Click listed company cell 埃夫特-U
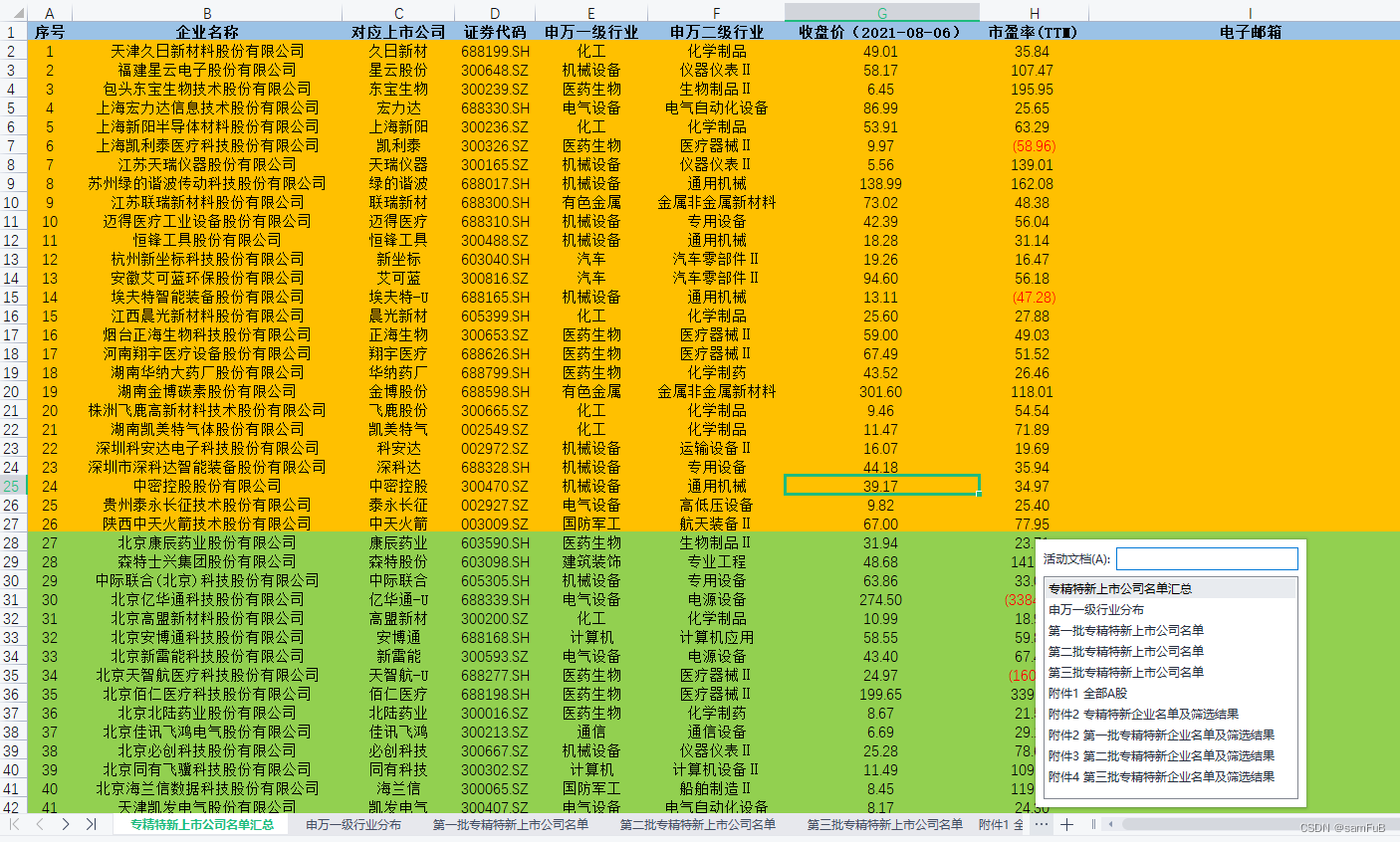Viewport: 1400px width, 842px height. pos(398,297)
